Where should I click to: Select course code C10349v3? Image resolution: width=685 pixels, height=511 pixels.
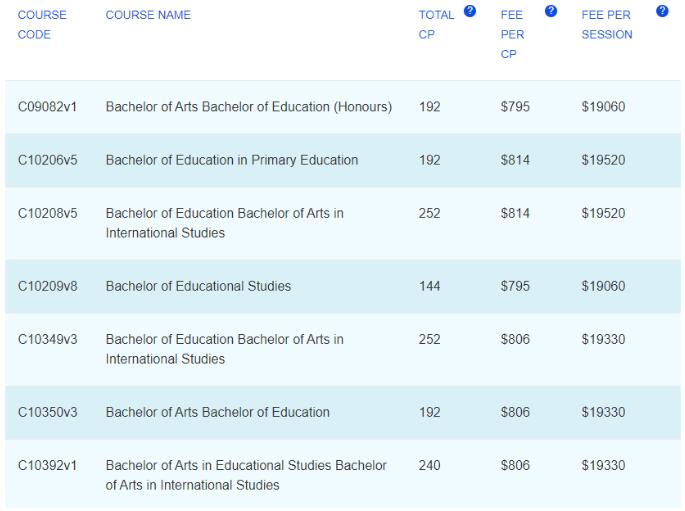click(47, 340)
